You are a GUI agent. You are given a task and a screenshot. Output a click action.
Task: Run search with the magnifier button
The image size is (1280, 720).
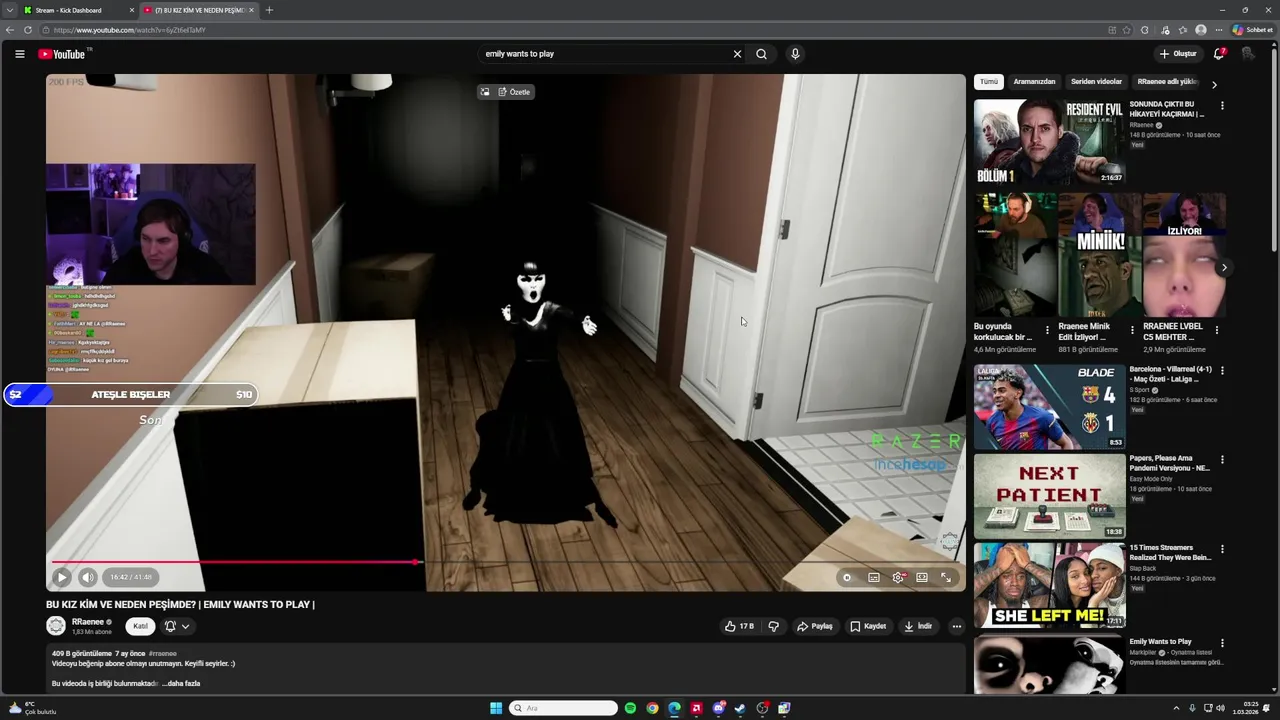click(x=761, y=54)
